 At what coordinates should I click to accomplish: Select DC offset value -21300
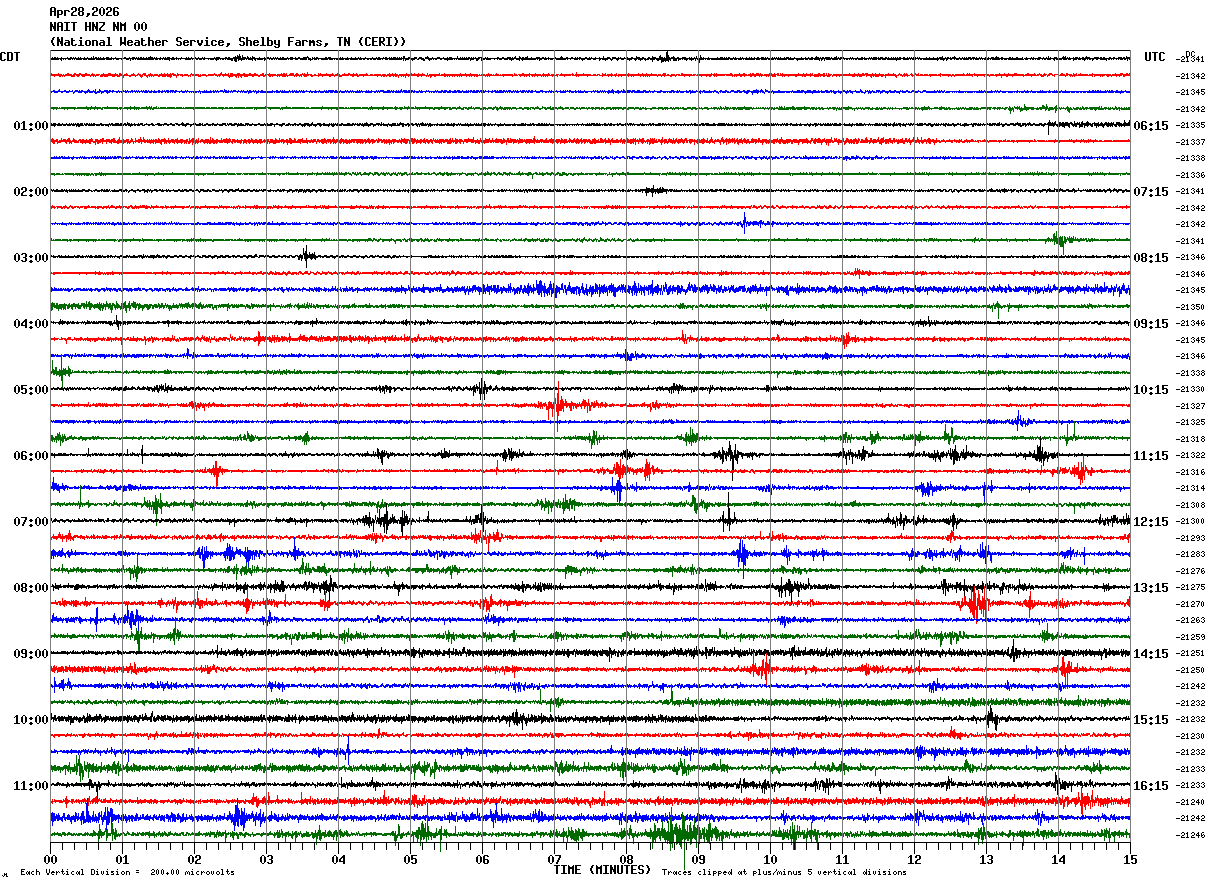tap(1191, 522)
